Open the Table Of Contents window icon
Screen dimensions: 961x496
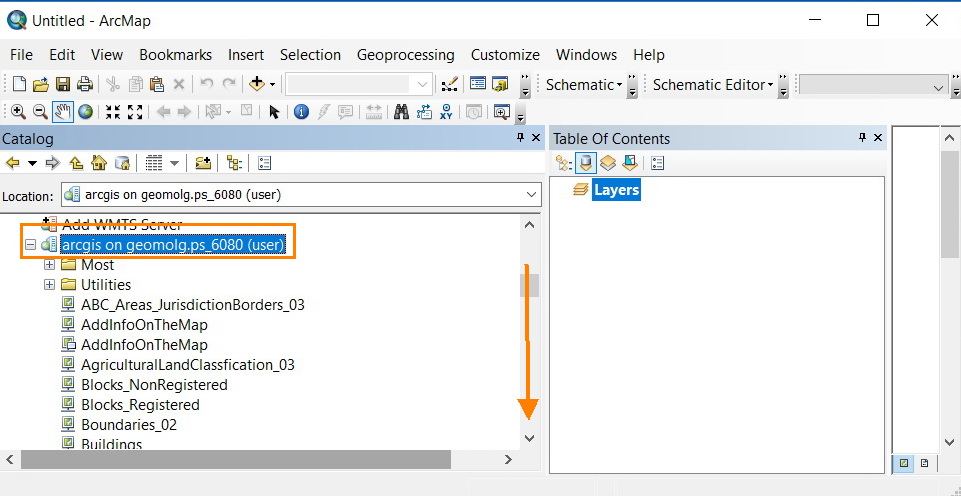pos(477,83)
